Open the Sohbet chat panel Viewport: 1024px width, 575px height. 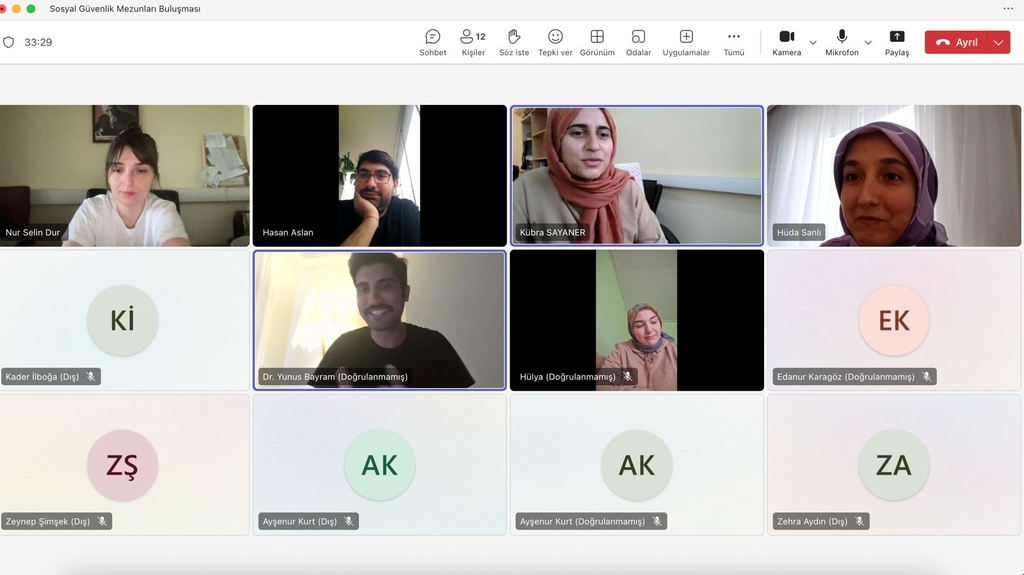[432, 42]
